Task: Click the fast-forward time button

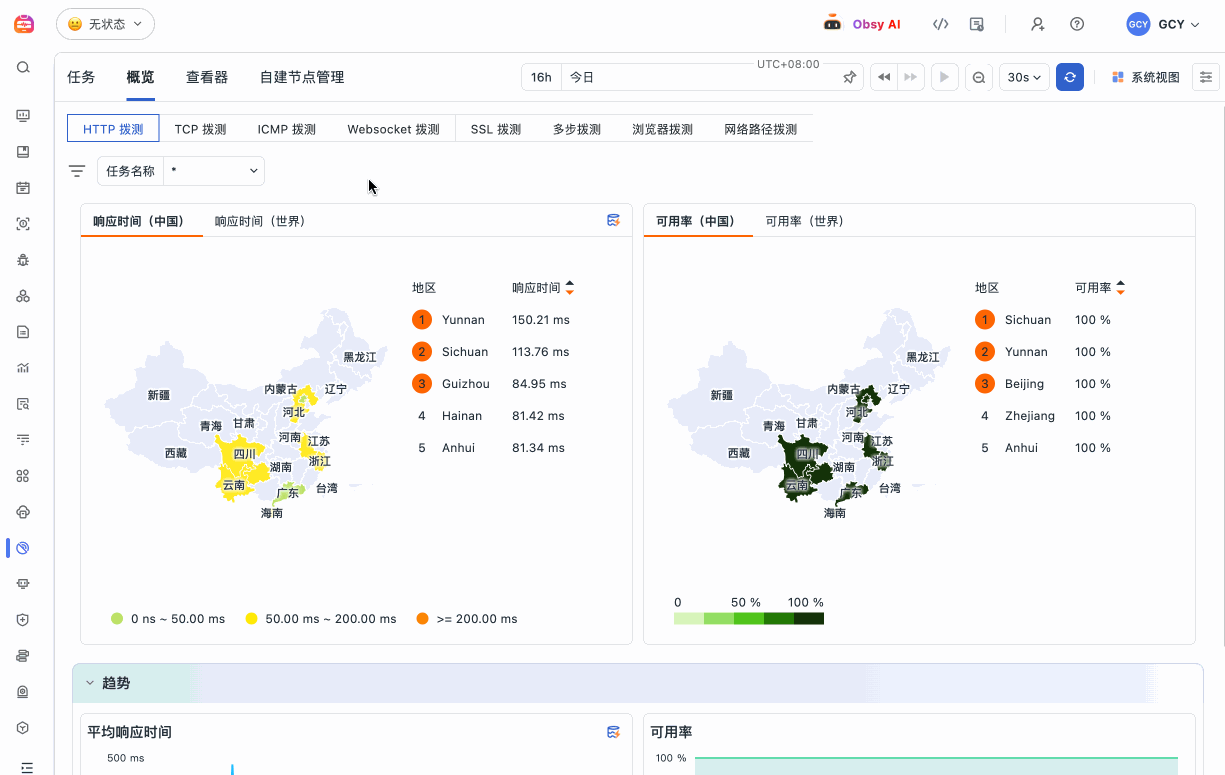Action: [x=910, y=77]
